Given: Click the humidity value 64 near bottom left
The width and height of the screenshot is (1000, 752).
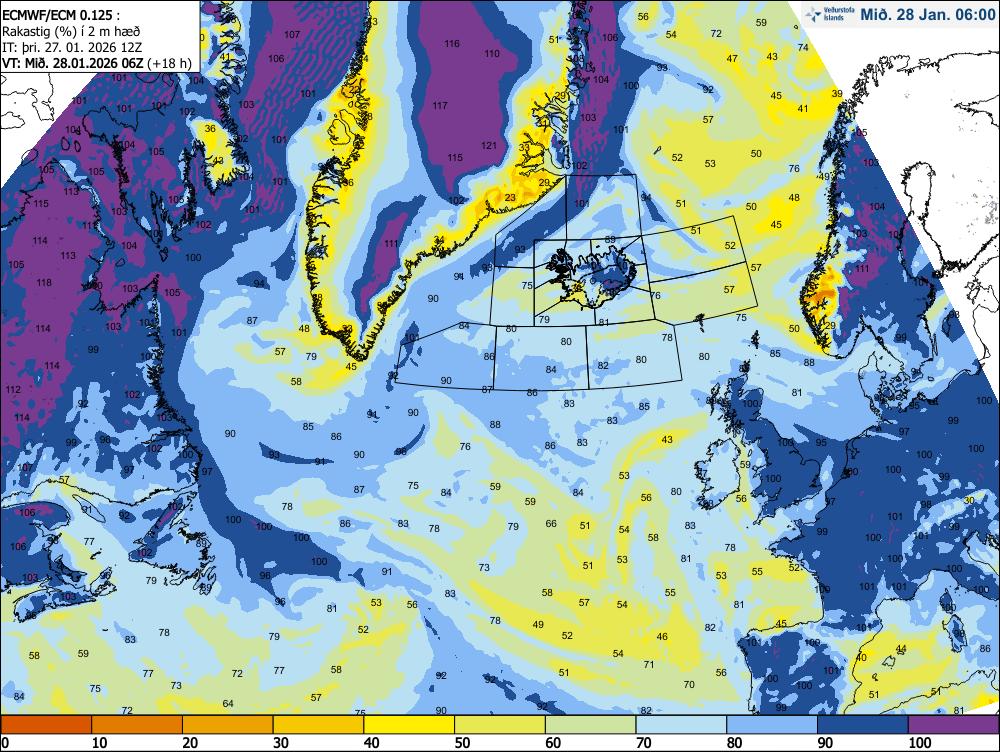Looking at the screenshot, I should [228, 704].
